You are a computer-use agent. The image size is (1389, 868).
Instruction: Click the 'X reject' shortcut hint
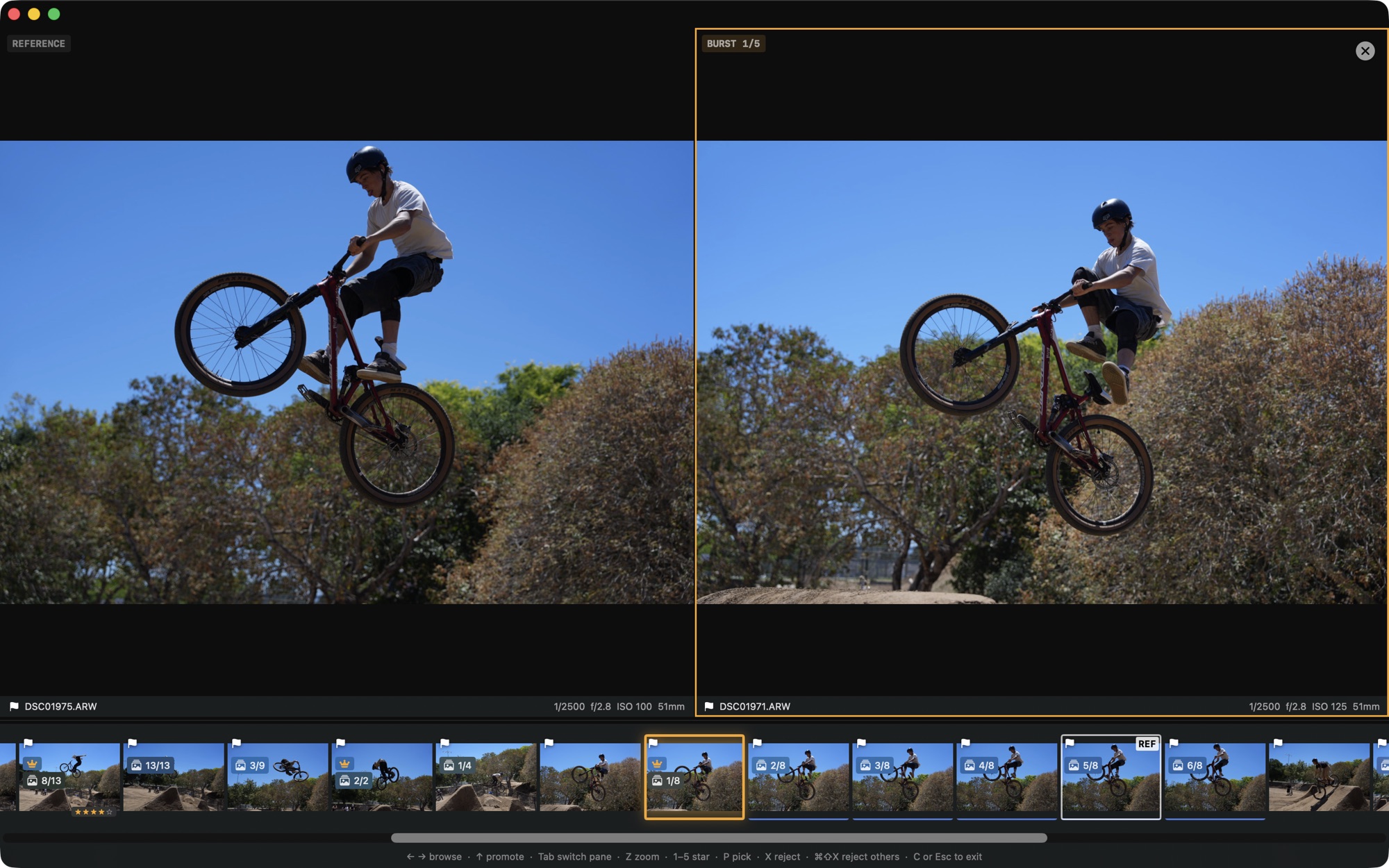click(782, 856)
